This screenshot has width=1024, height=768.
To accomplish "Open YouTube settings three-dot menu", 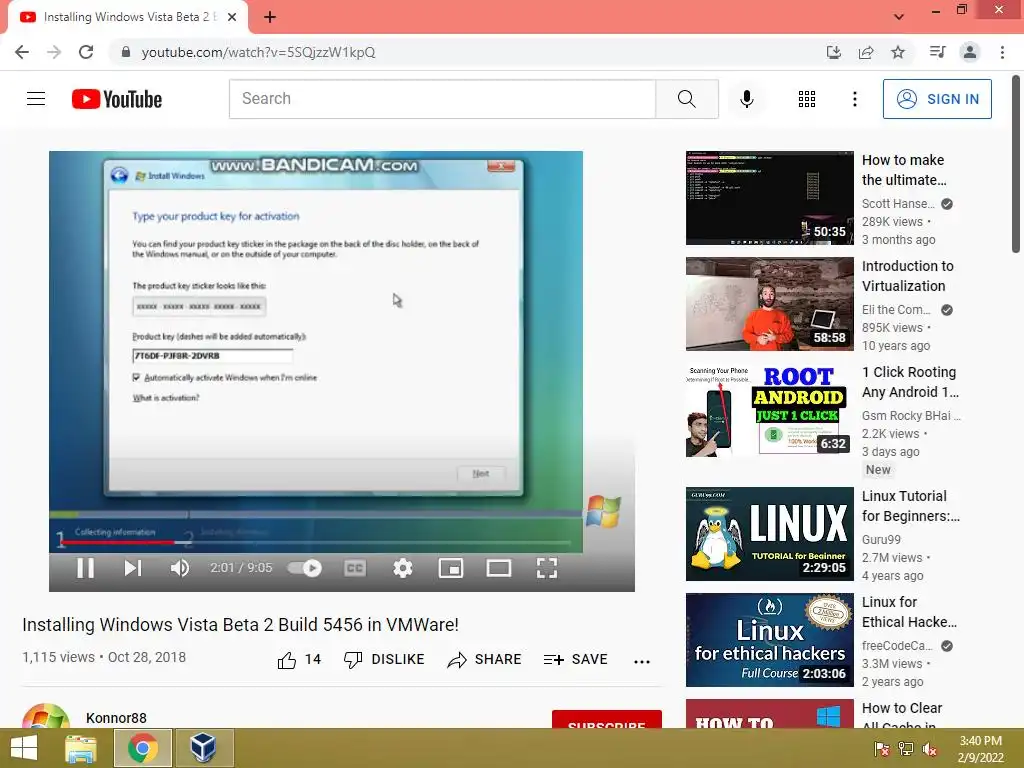I will click(x=855, y=99).
